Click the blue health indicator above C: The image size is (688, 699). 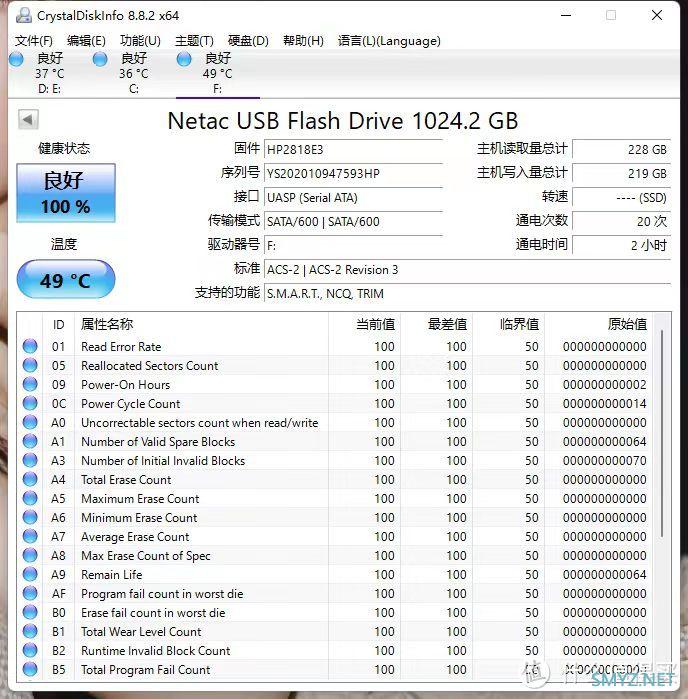pyautogui.click(x=100, y=59)
